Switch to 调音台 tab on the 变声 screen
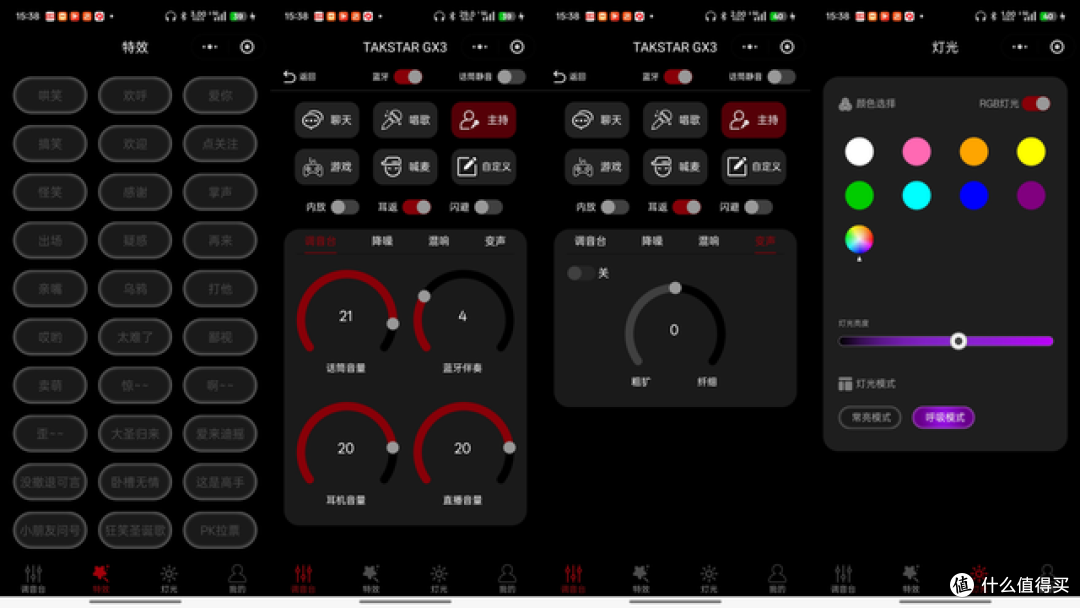The height and width of the screenshot is (608, 1080). coord(590,242)
